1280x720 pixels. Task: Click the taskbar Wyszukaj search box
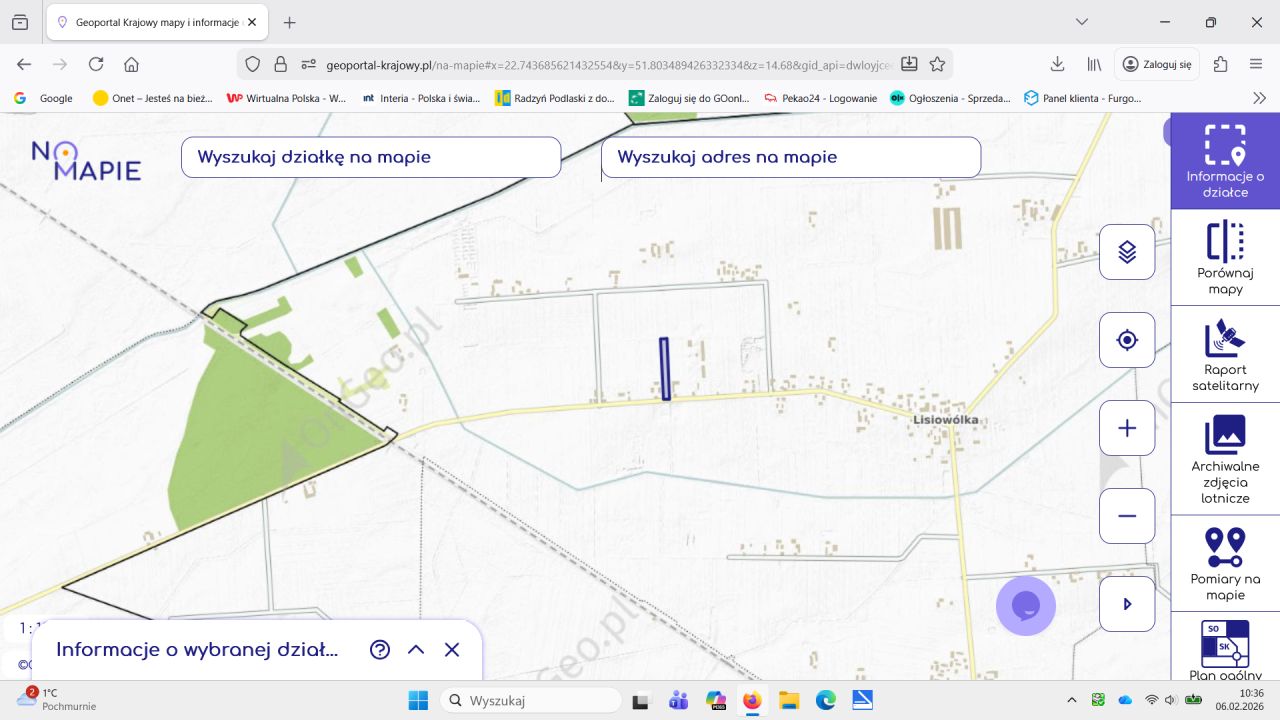531,700
